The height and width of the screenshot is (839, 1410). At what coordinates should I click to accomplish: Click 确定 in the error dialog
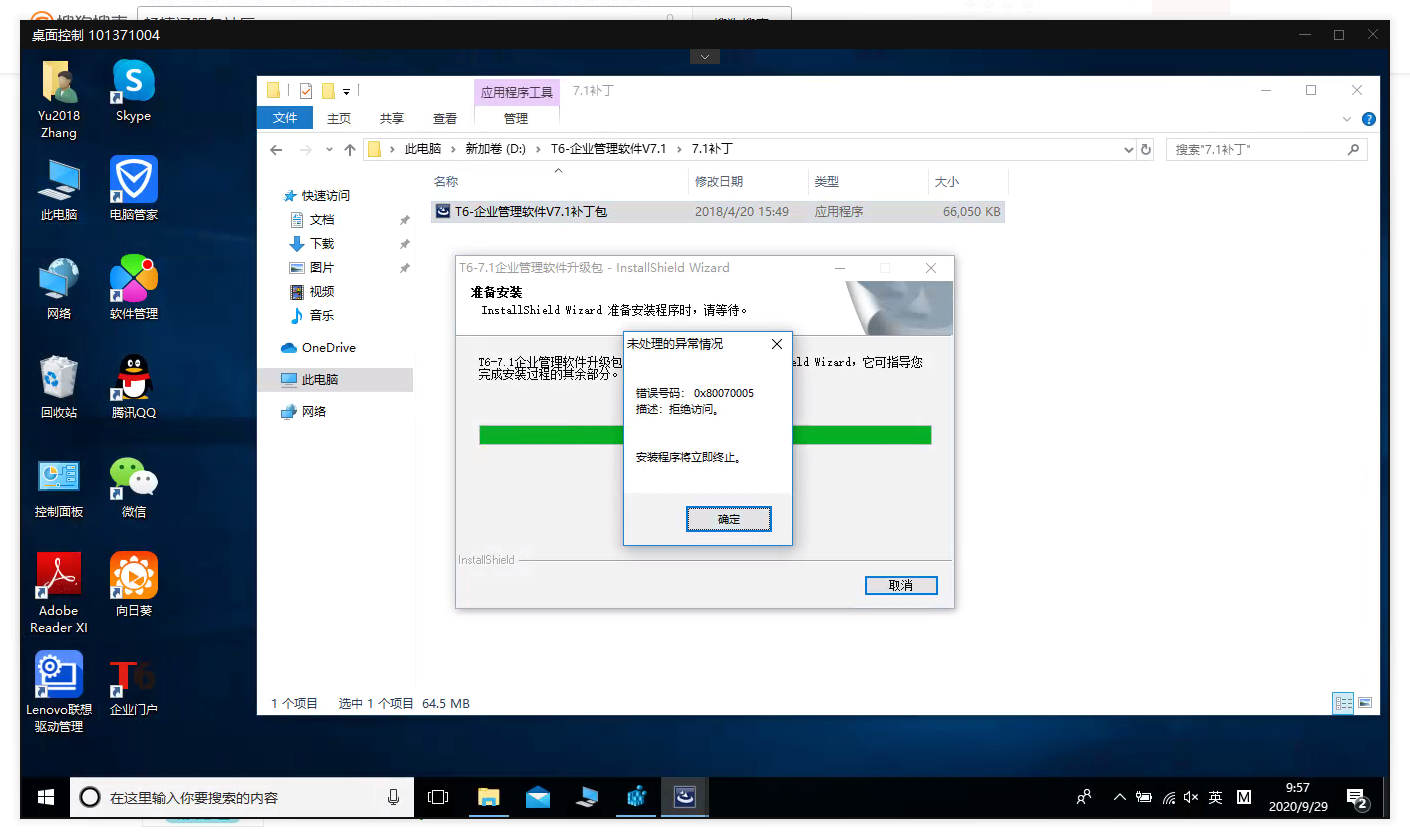tap(729, 519)
